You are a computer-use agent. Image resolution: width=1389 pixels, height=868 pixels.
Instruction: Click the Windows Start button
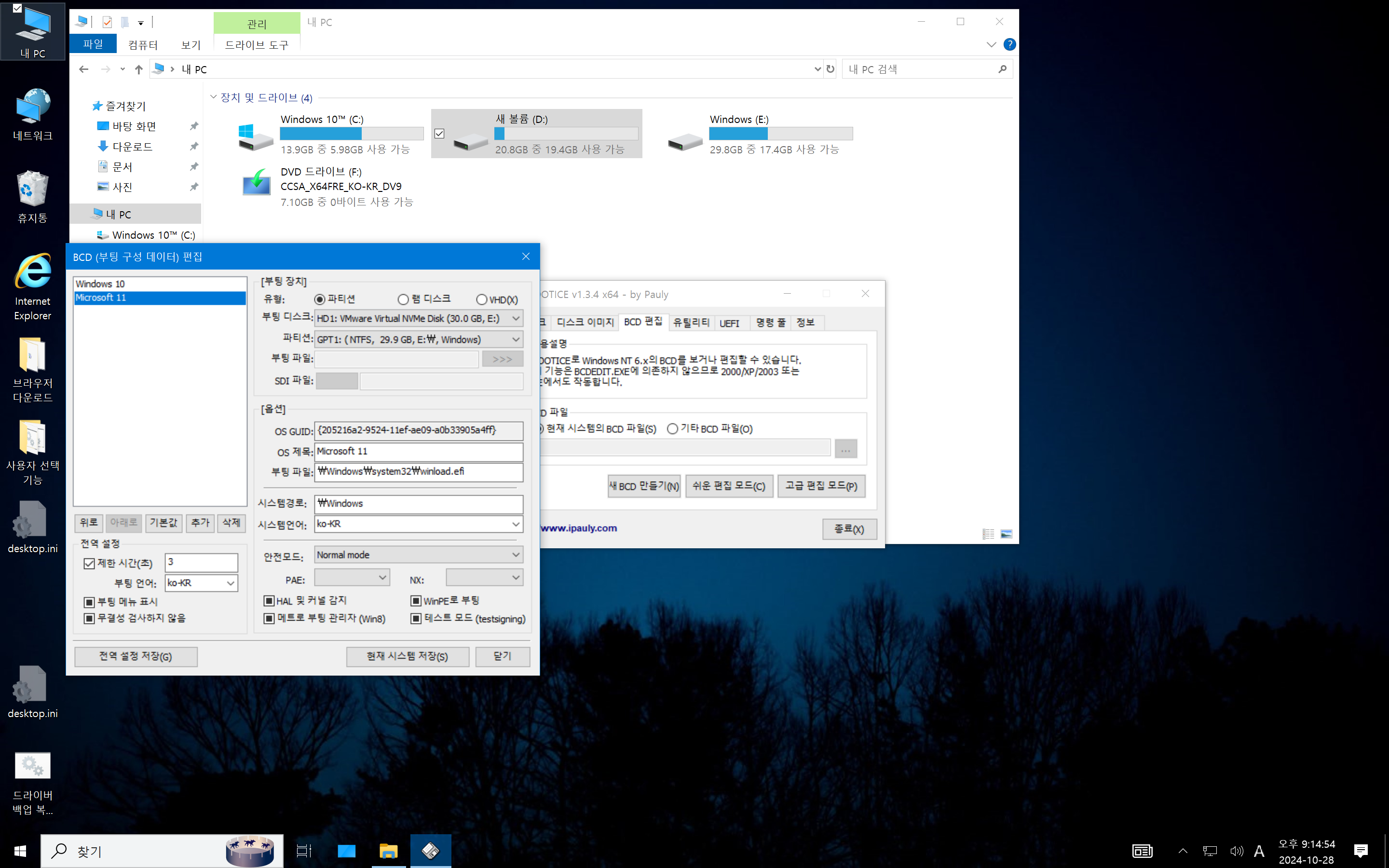pyautogui.click(x=20, y=851)
